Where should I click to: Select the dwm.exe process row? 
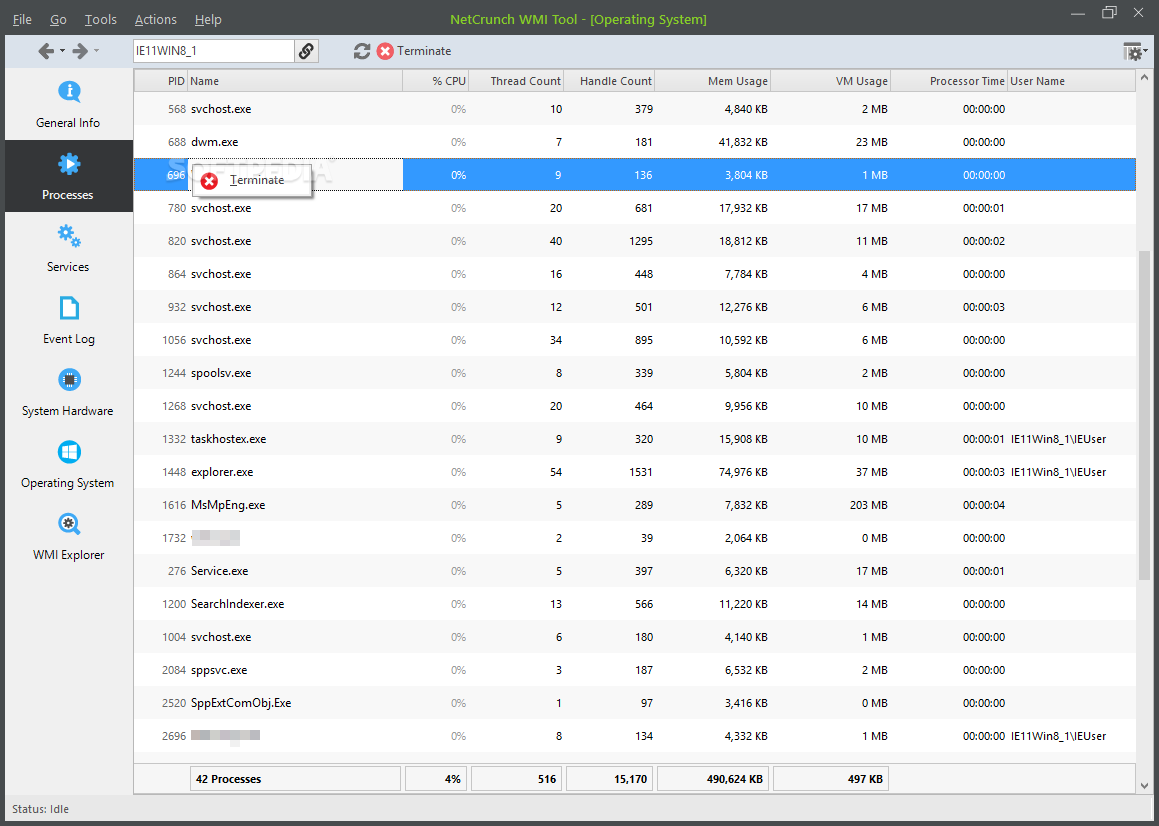634,142
